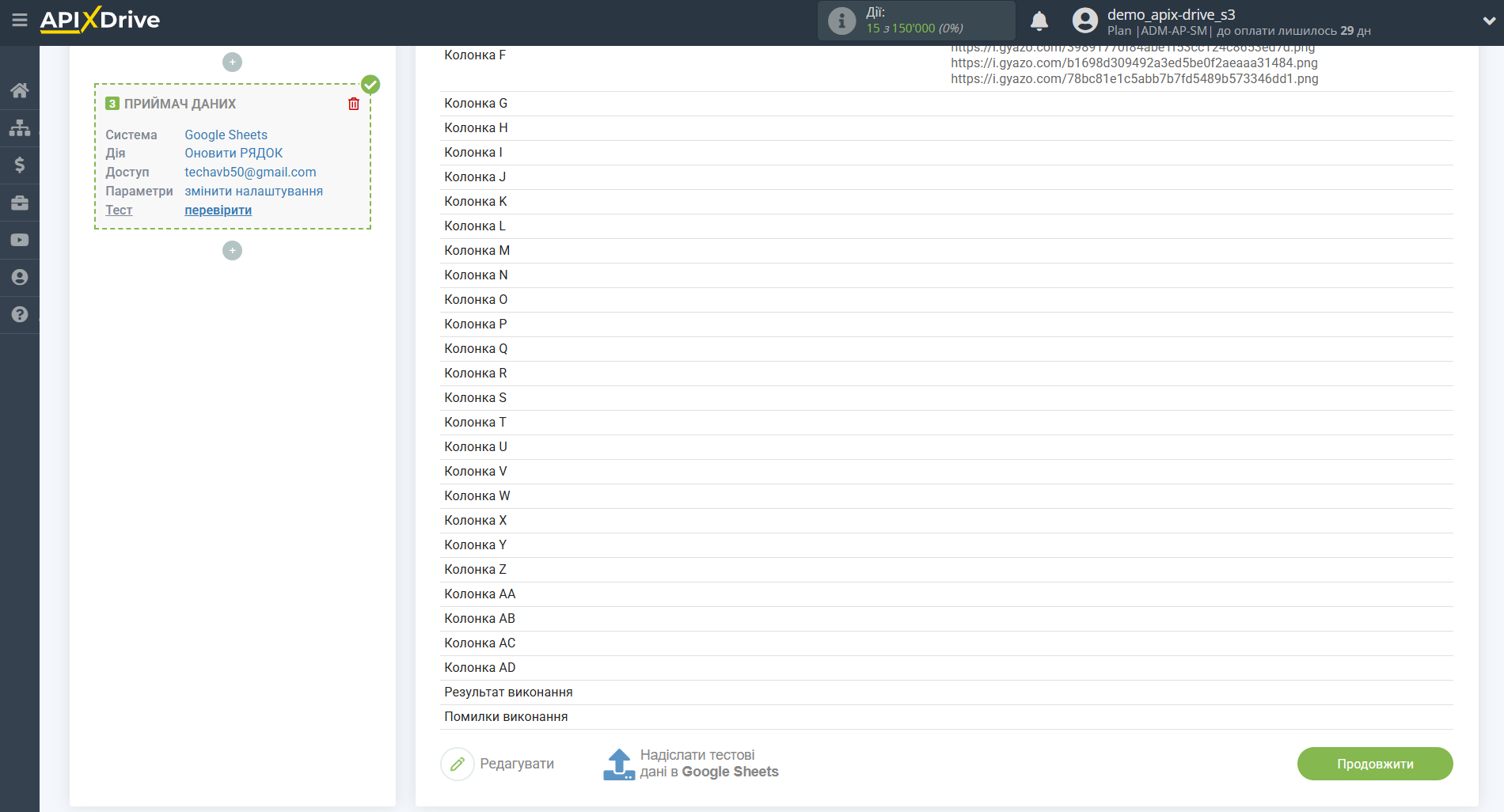
Task: Open the help question mark icon
Action: coord(20,314)
